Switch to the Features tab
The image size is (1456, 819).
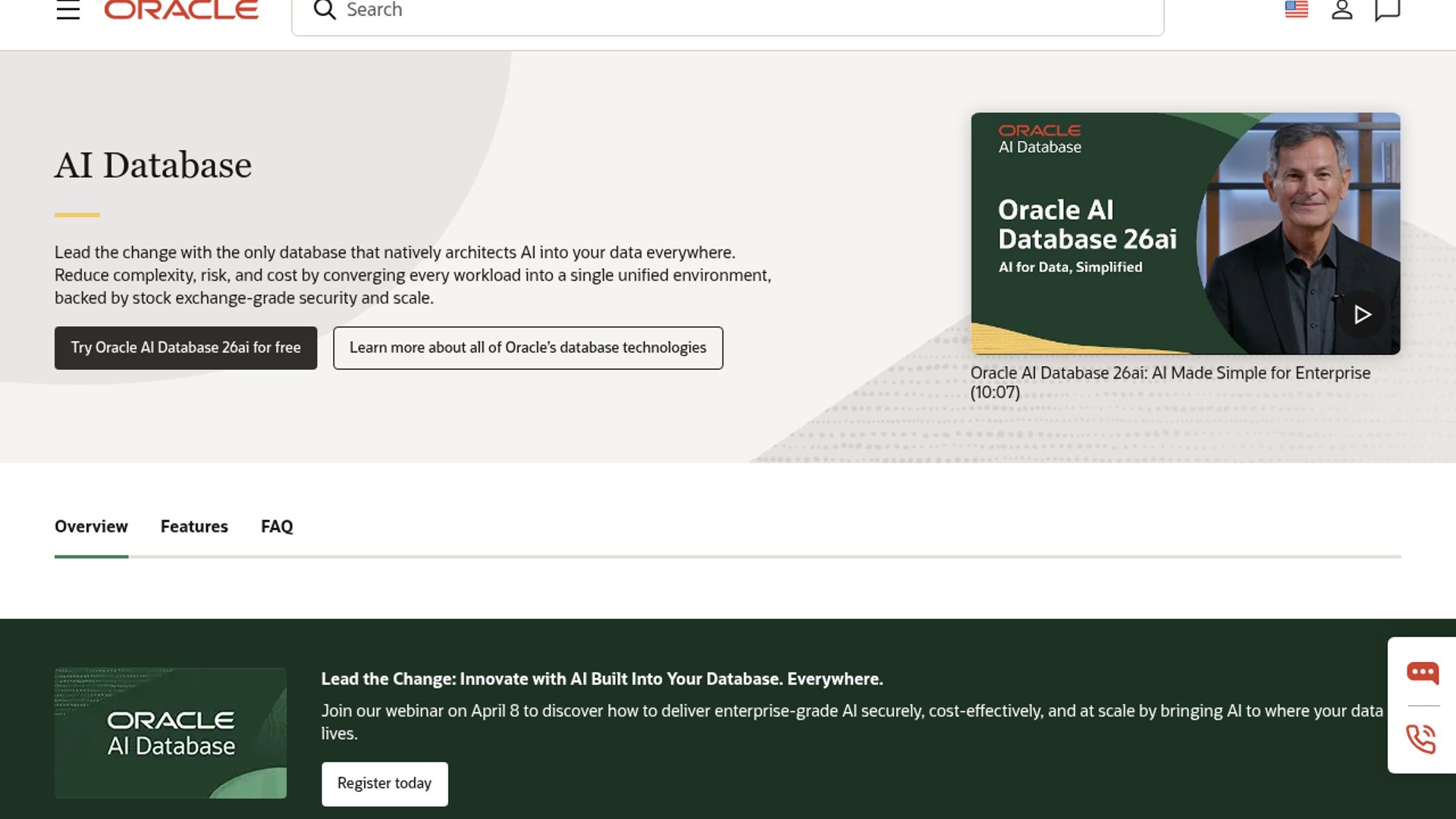point(194,526)
